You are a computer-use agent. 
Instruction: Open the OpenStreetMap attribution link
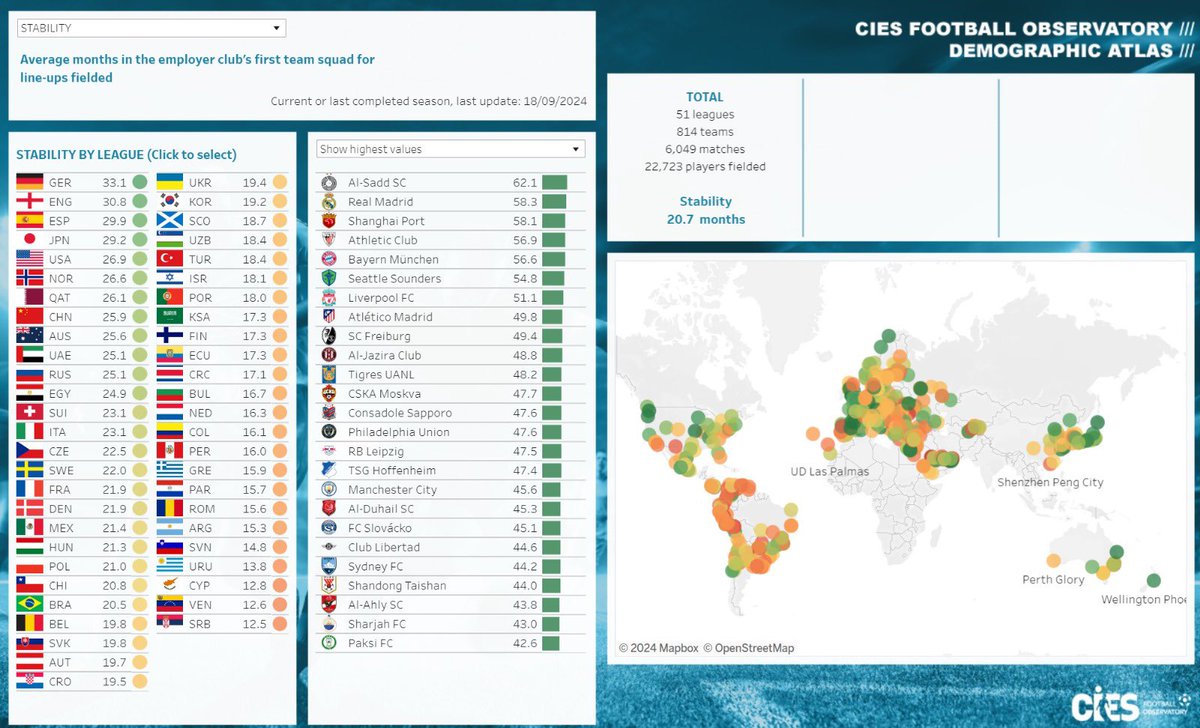749,648
